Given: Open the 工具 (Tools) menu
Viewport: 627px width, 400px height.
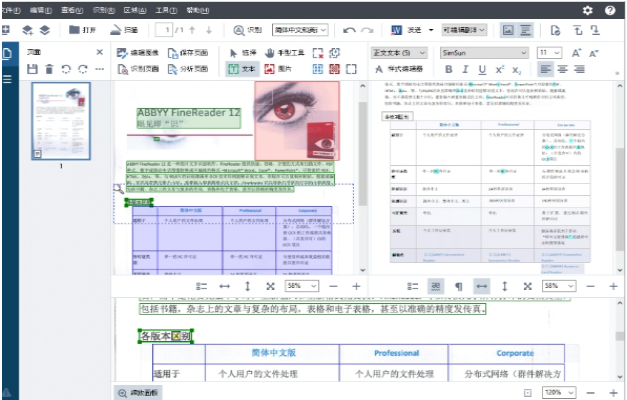Looking at the screenshot, I should [x=166, y=10].
